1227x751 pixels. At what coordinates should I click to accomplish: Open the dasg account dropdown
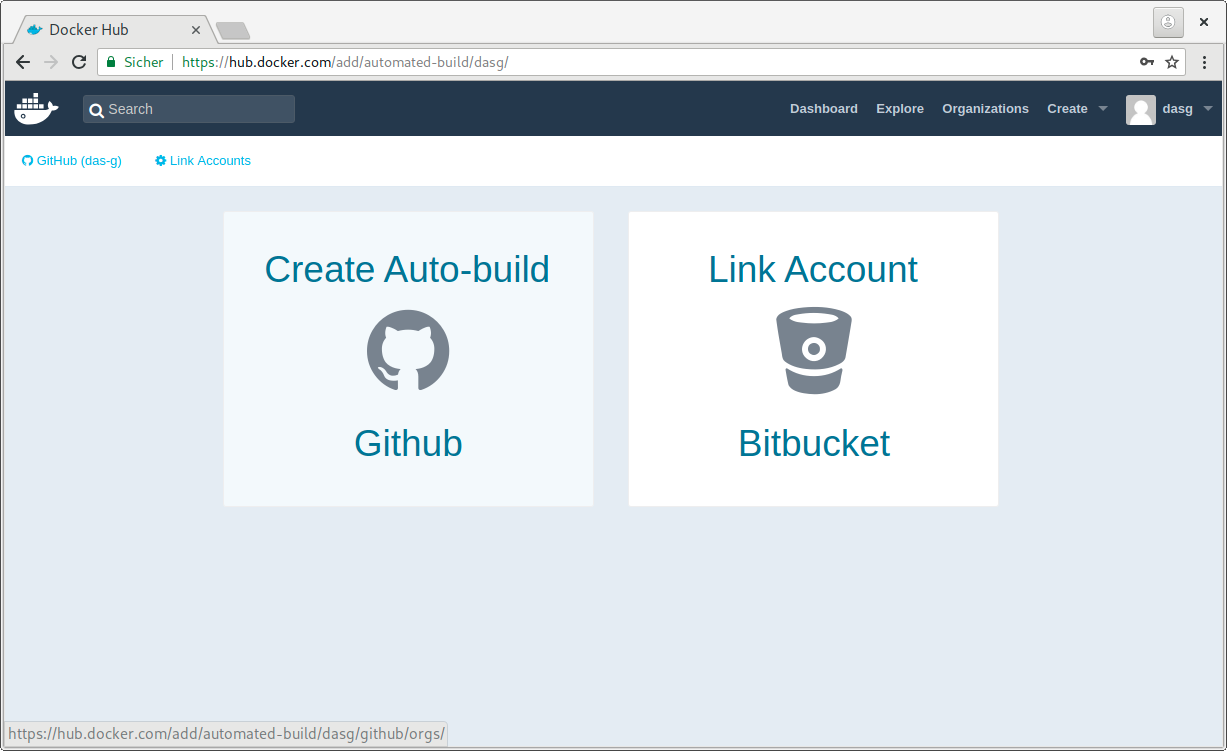pos(1185,109)
